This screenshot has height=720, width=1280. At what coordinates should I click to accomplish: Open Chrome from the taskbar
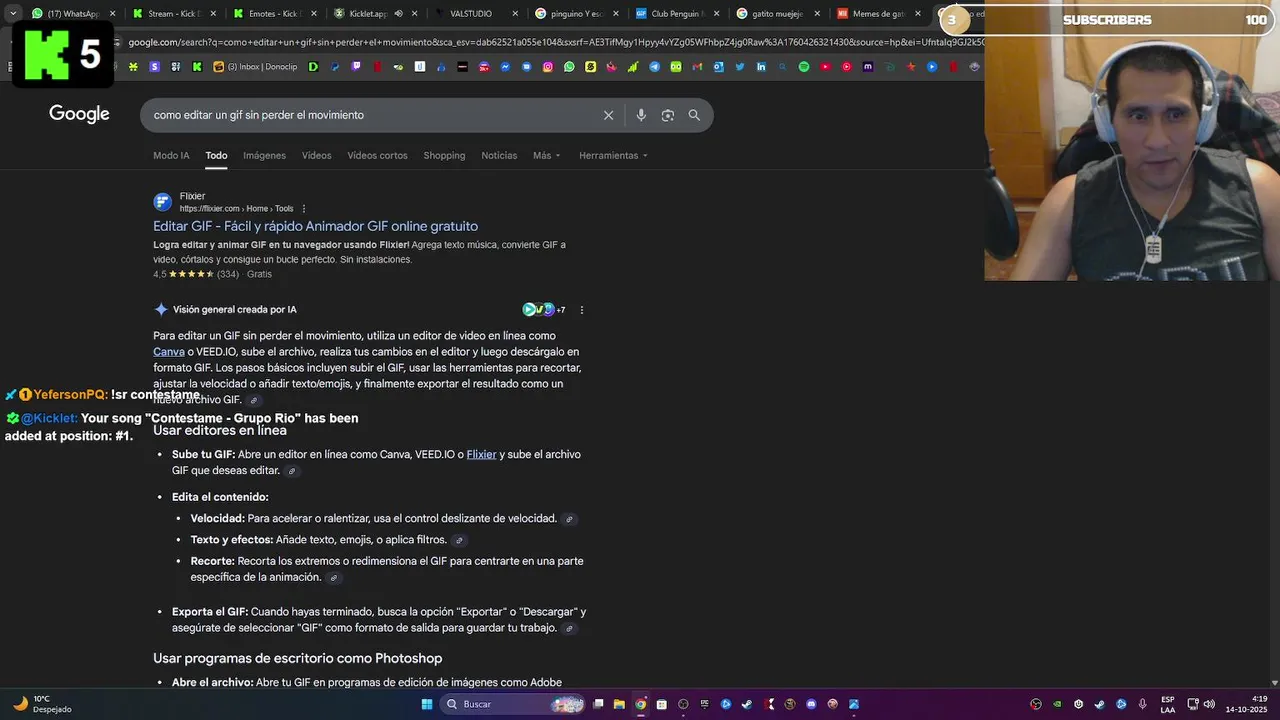point(640,704)
